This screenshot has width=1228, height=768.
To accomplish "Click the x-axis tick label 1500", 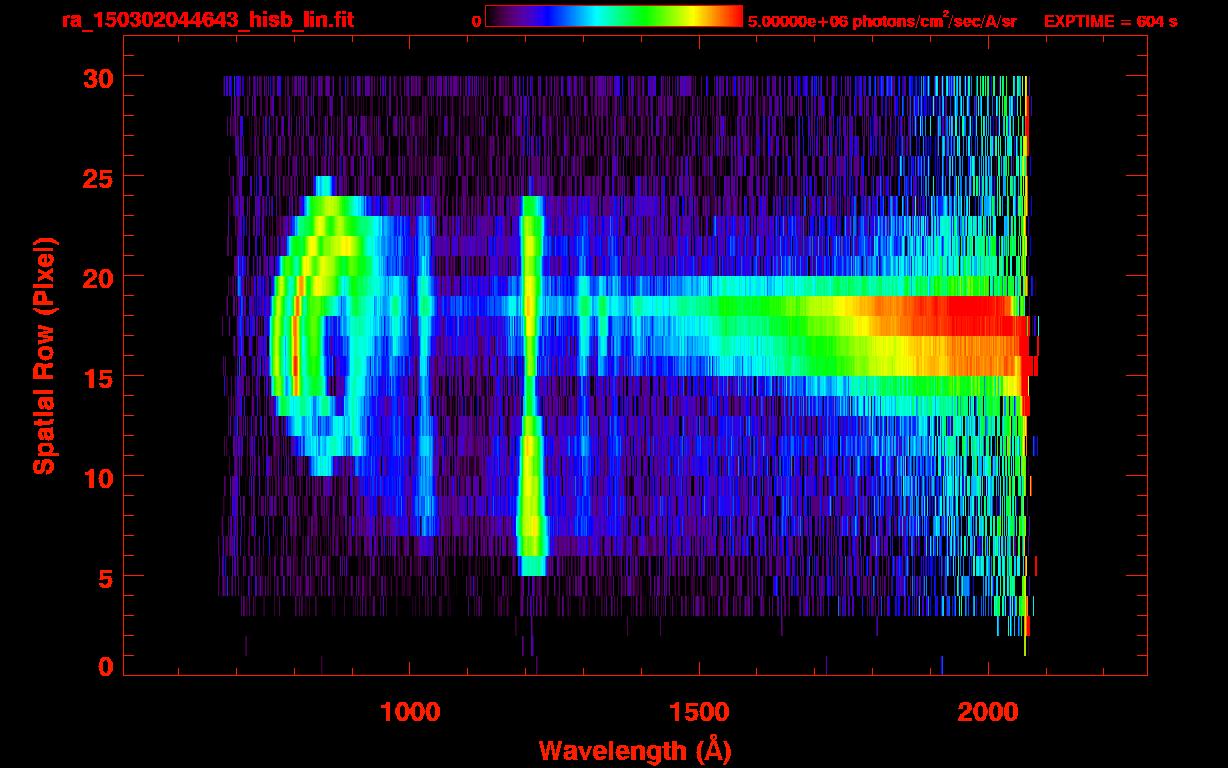I will point(699,712).
